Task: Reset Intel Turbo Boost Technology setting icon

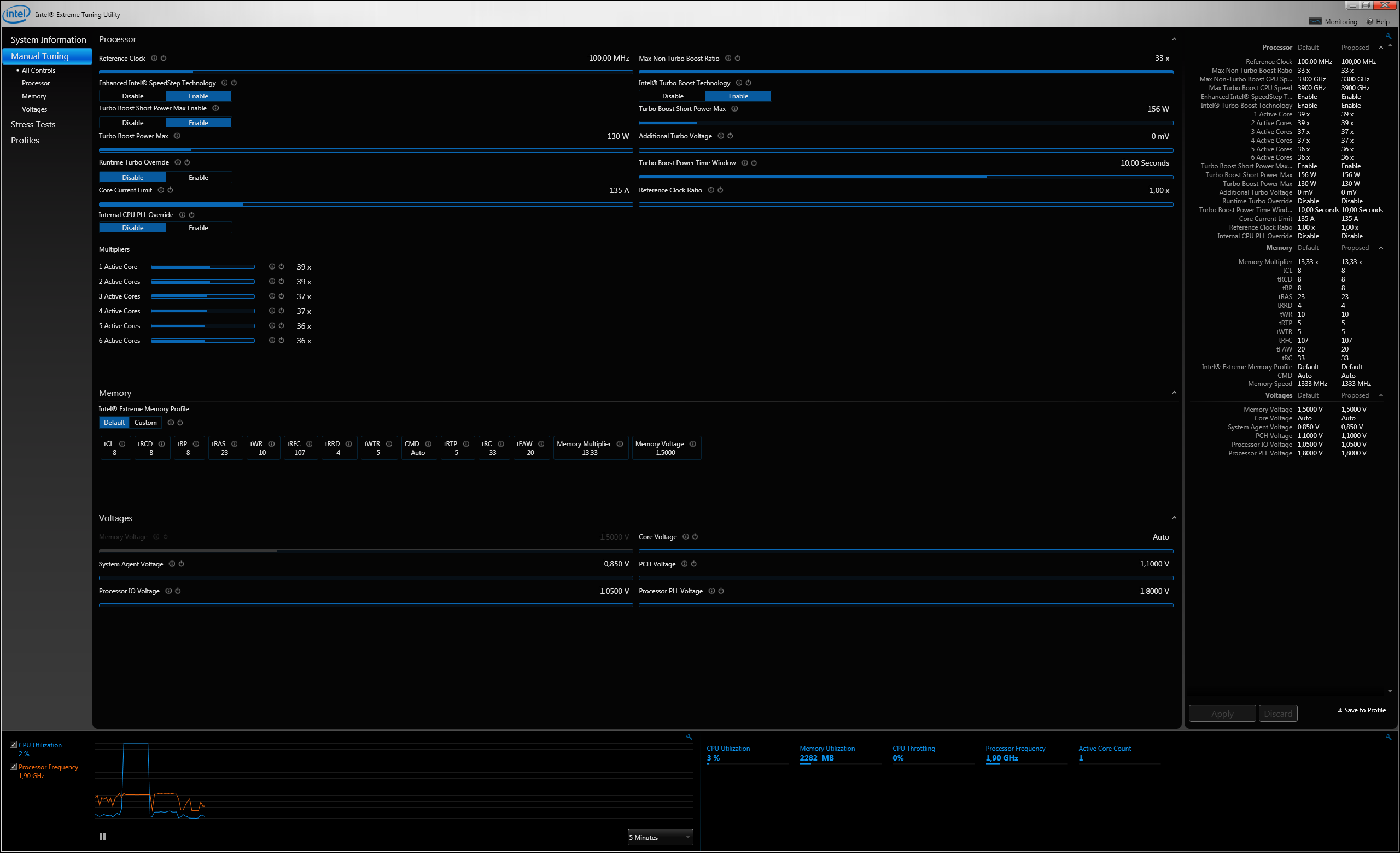Action: pos(748,83)
